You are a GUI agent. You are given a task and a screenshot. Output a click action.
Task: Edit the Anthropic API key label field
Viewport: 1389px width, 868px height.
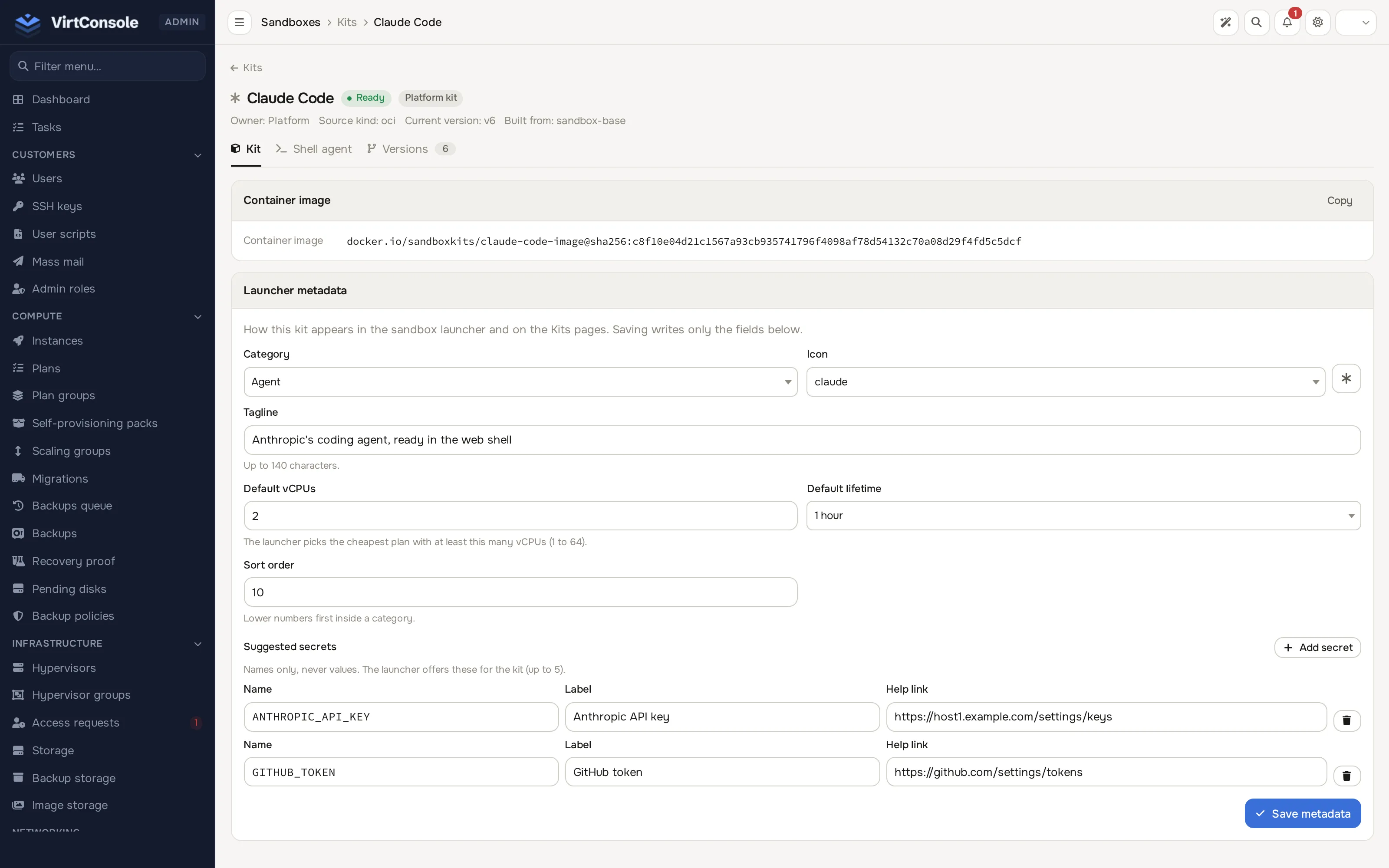722,717
